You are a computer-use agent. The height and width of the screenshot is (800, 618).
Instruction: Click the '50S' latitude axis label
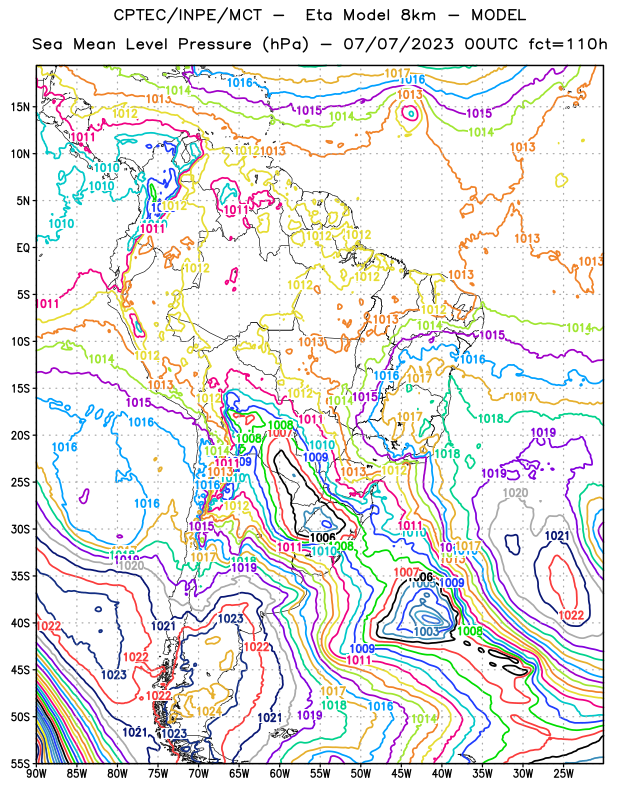pyautogui.click(x=20, y=717)
